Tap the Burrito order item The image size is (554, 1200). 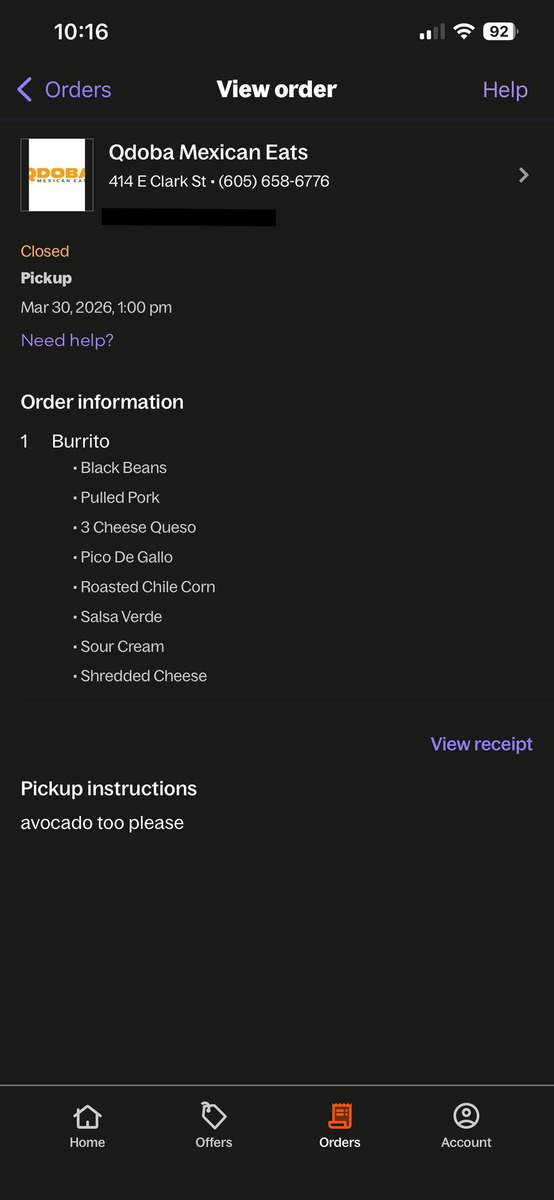coord(81,441)
